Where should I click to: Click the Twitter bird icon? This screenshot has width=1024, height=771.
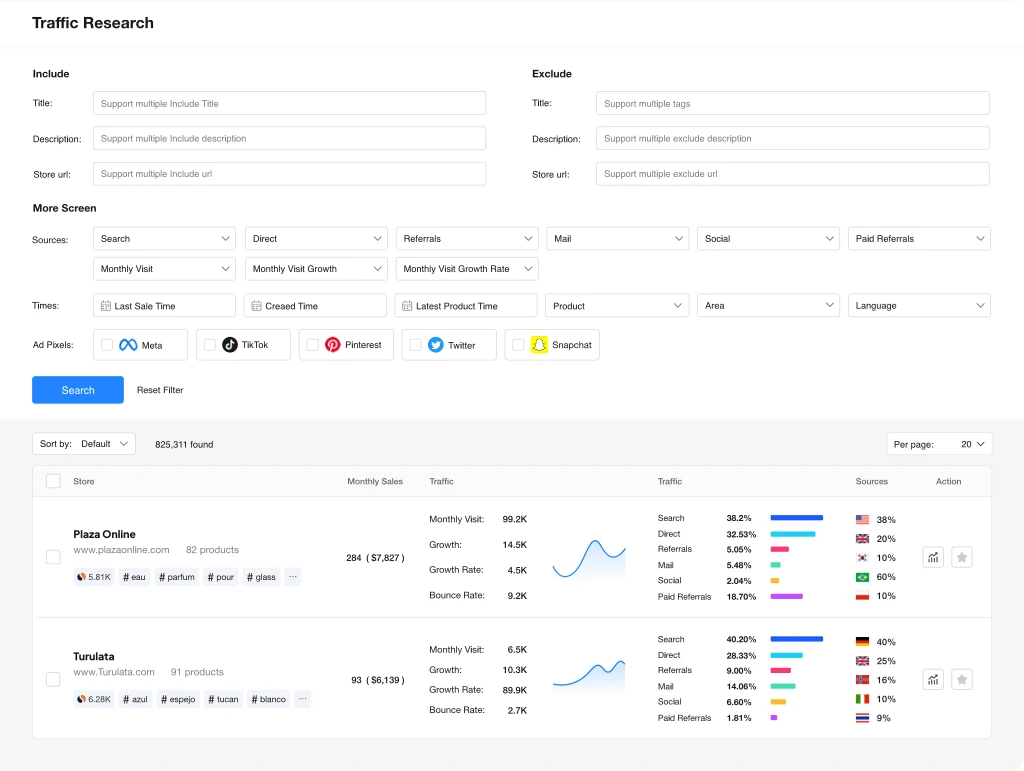point(436,345)
